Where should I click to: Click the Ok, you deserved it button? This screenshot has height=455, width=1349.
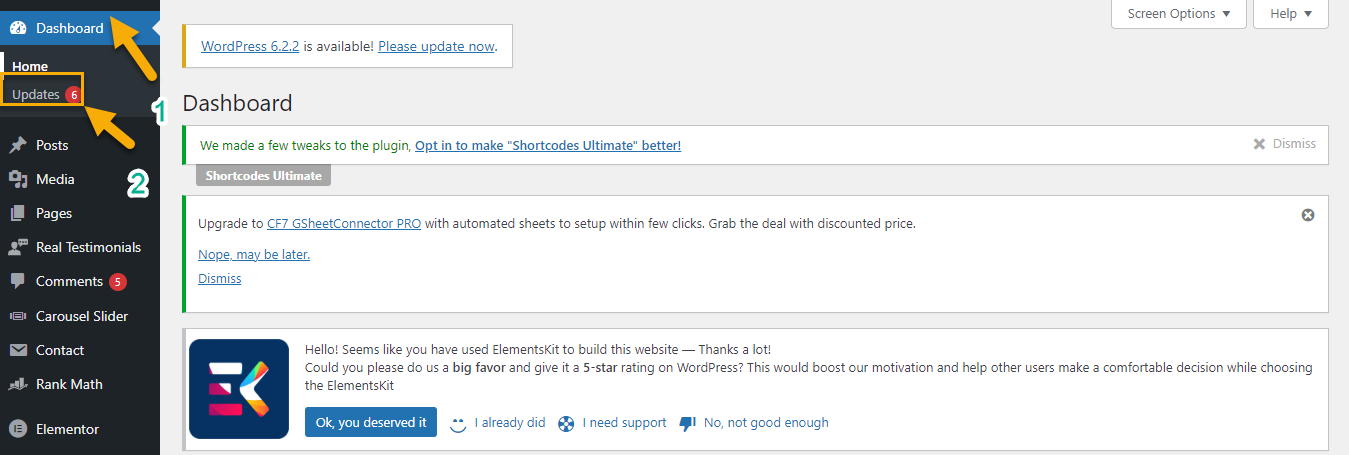371,423
